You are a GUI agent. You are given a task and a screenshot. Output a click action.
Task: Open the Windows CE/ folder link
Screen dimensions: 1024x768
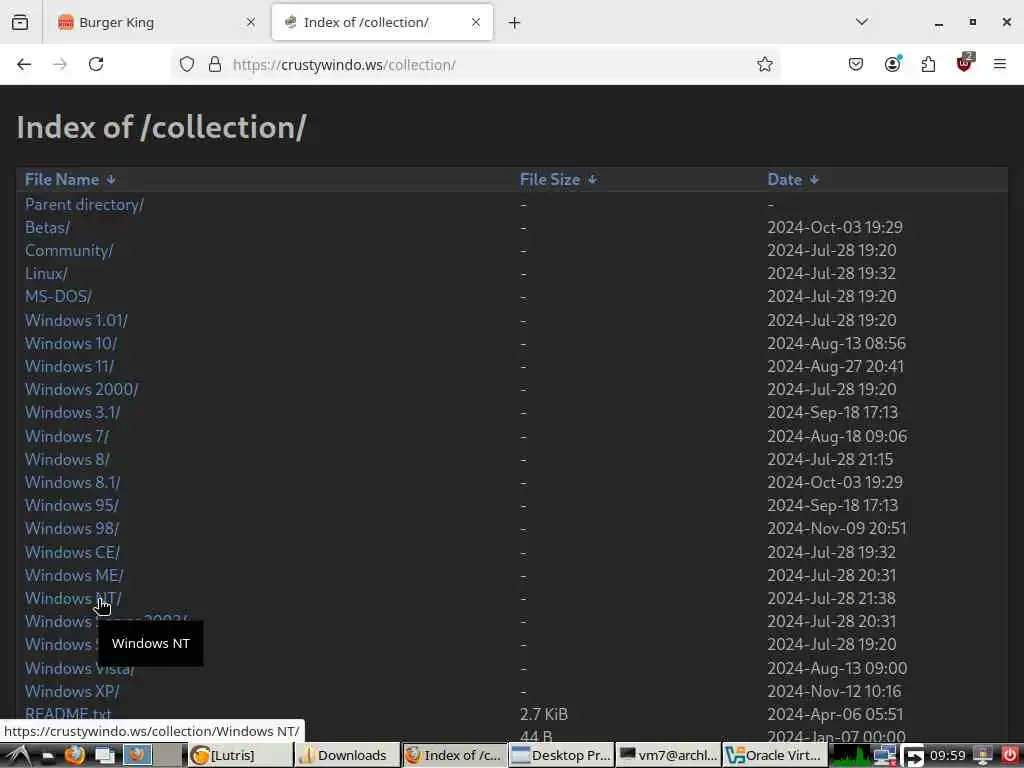pos(72,552)
